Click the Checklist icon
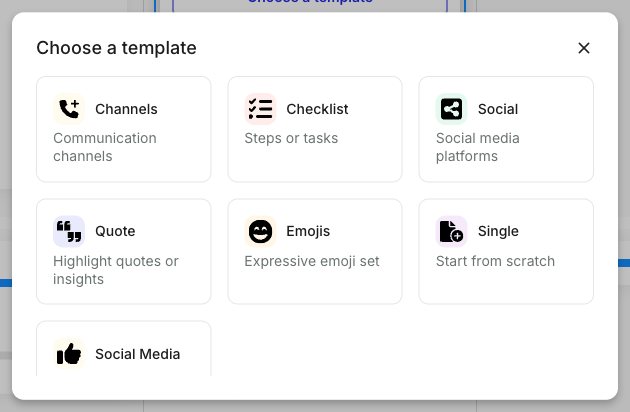 point(260,109)
